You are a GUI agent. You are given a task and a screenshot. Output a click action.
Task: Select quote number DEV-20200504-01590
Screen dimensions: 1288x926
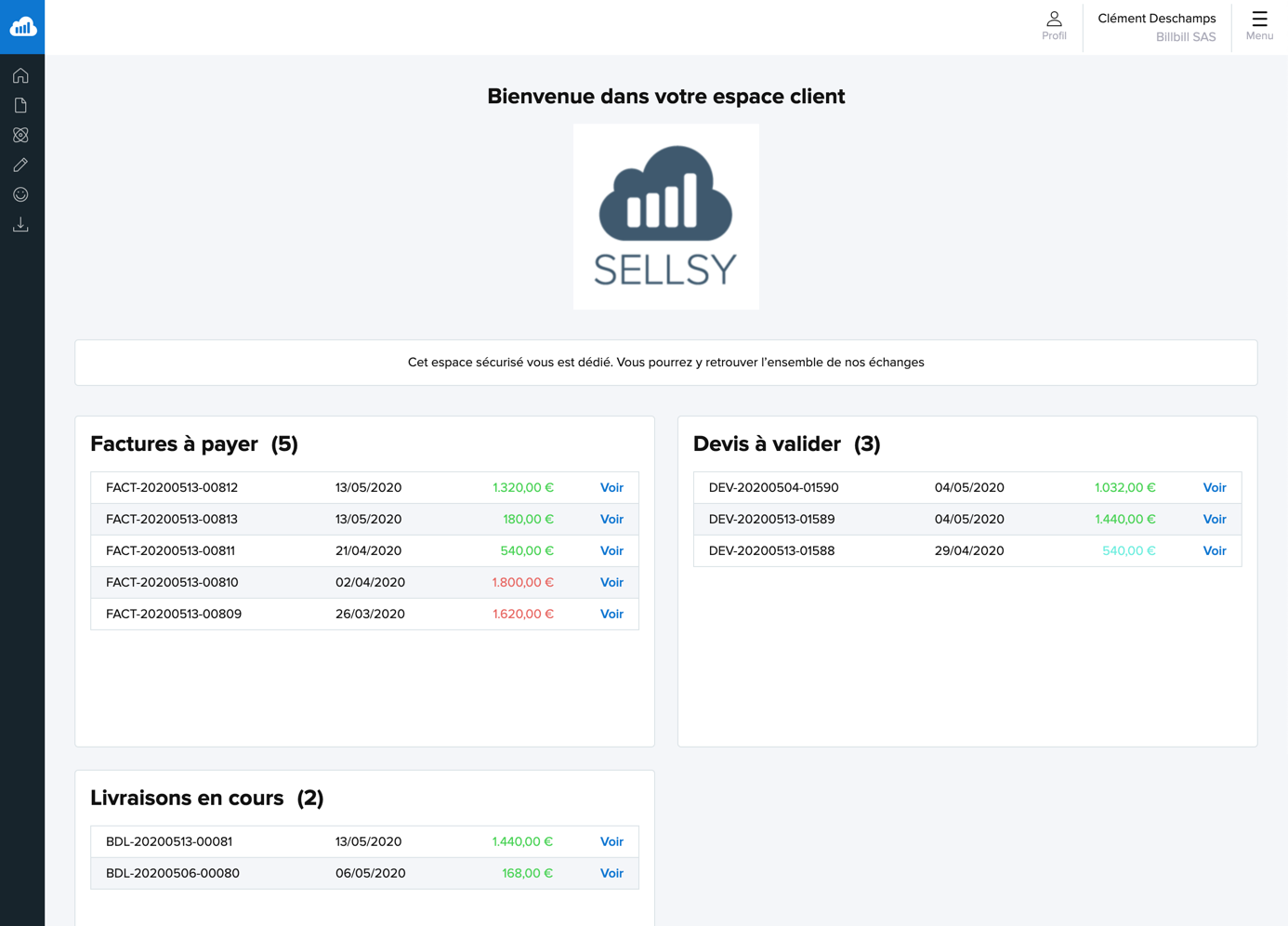pyautogui.click(x=773, y=487)
